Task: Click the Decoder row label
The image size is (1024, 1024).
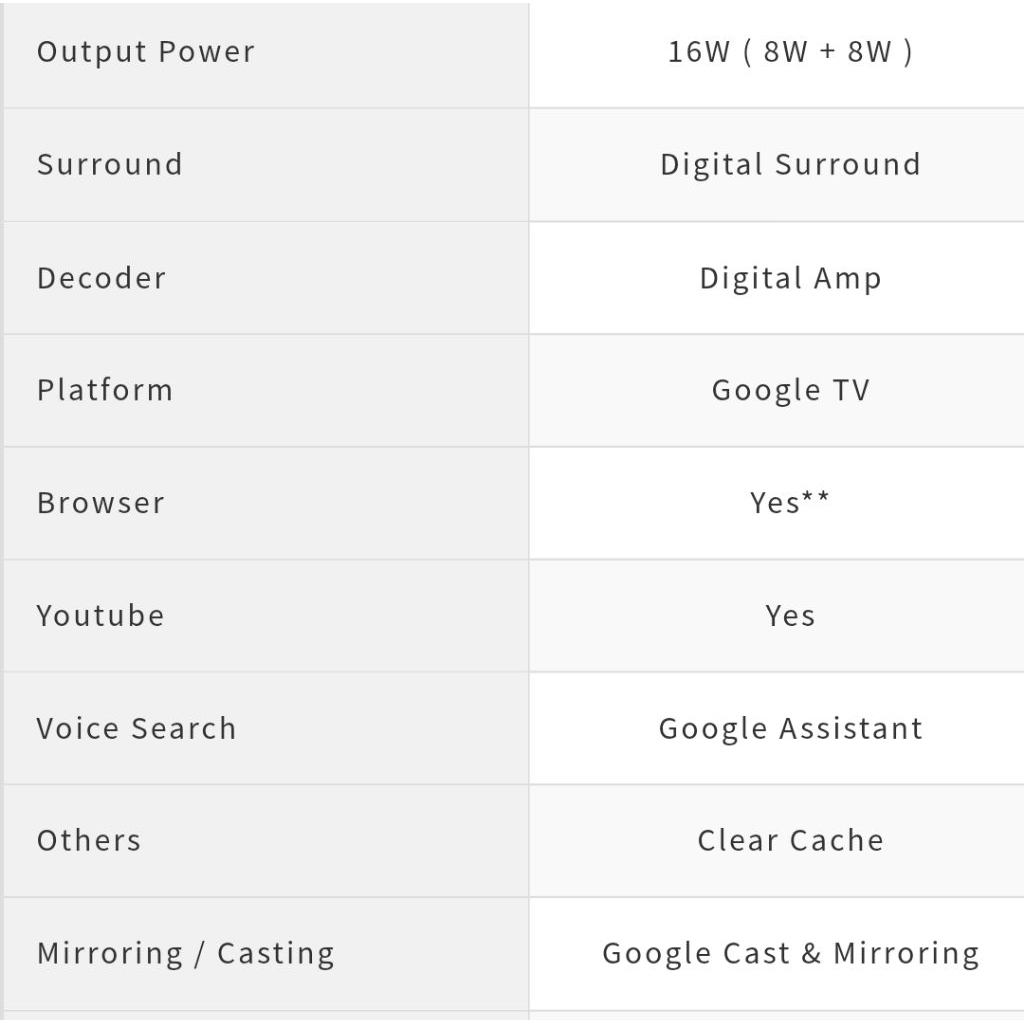Action: (102, 277)
